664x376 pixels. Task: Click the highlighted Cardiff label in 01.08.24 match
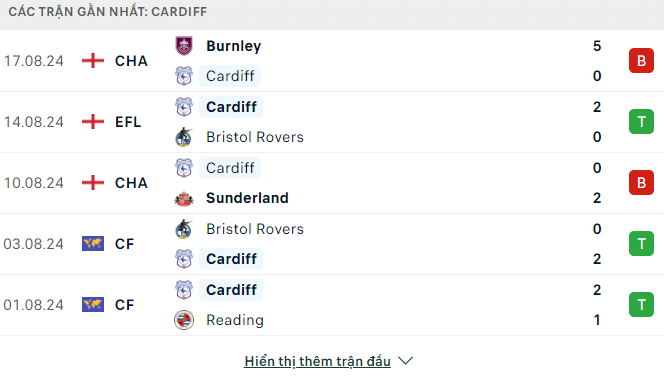231,290
